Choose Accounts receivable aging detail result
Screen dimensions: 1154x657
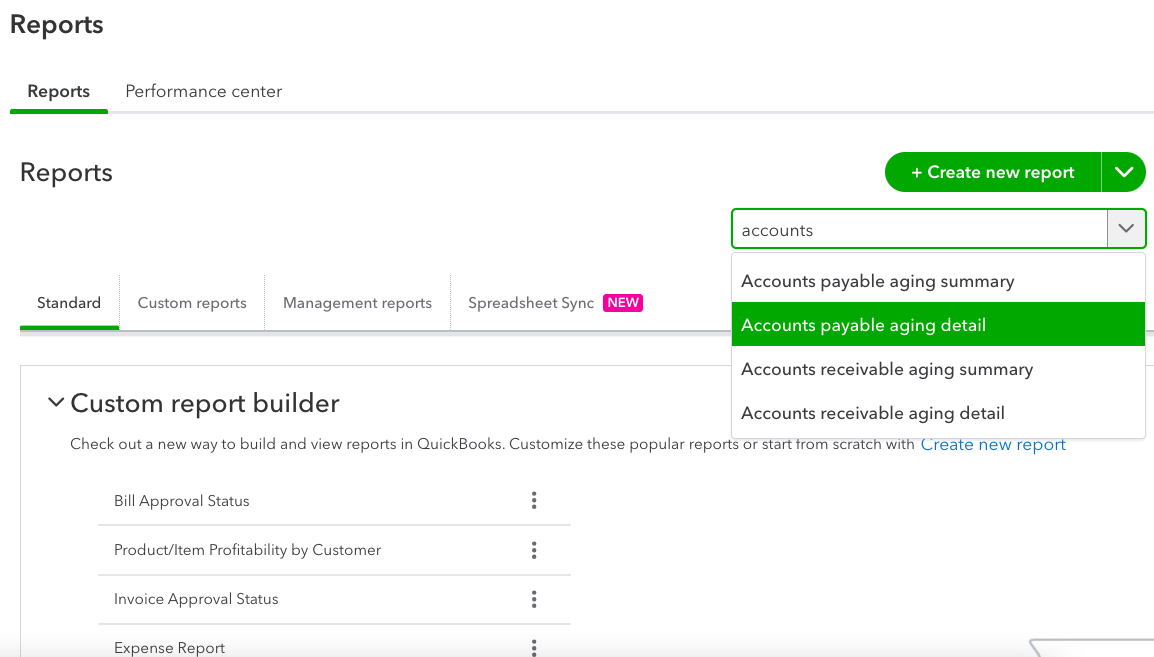tap(872, 413)
